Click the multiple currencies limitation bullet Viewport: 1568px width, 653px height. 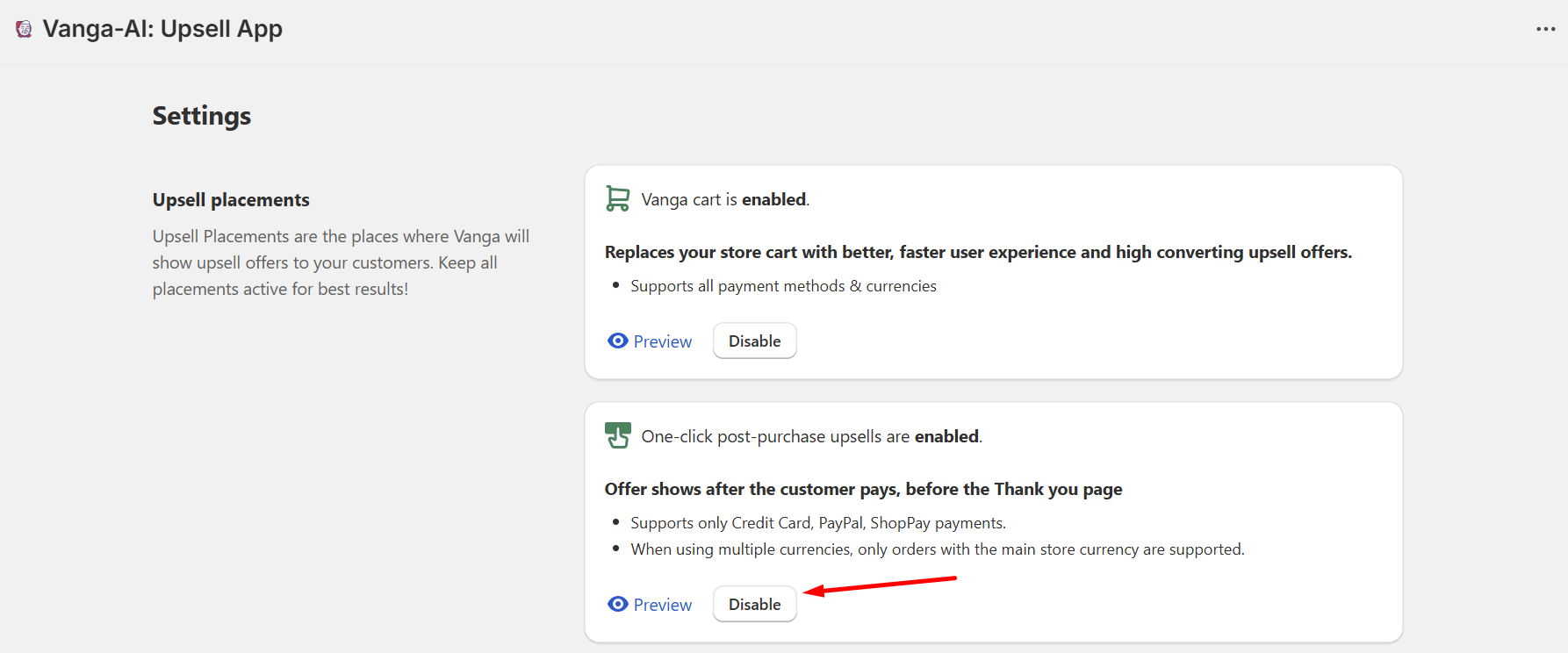click(x=938, y=549)
